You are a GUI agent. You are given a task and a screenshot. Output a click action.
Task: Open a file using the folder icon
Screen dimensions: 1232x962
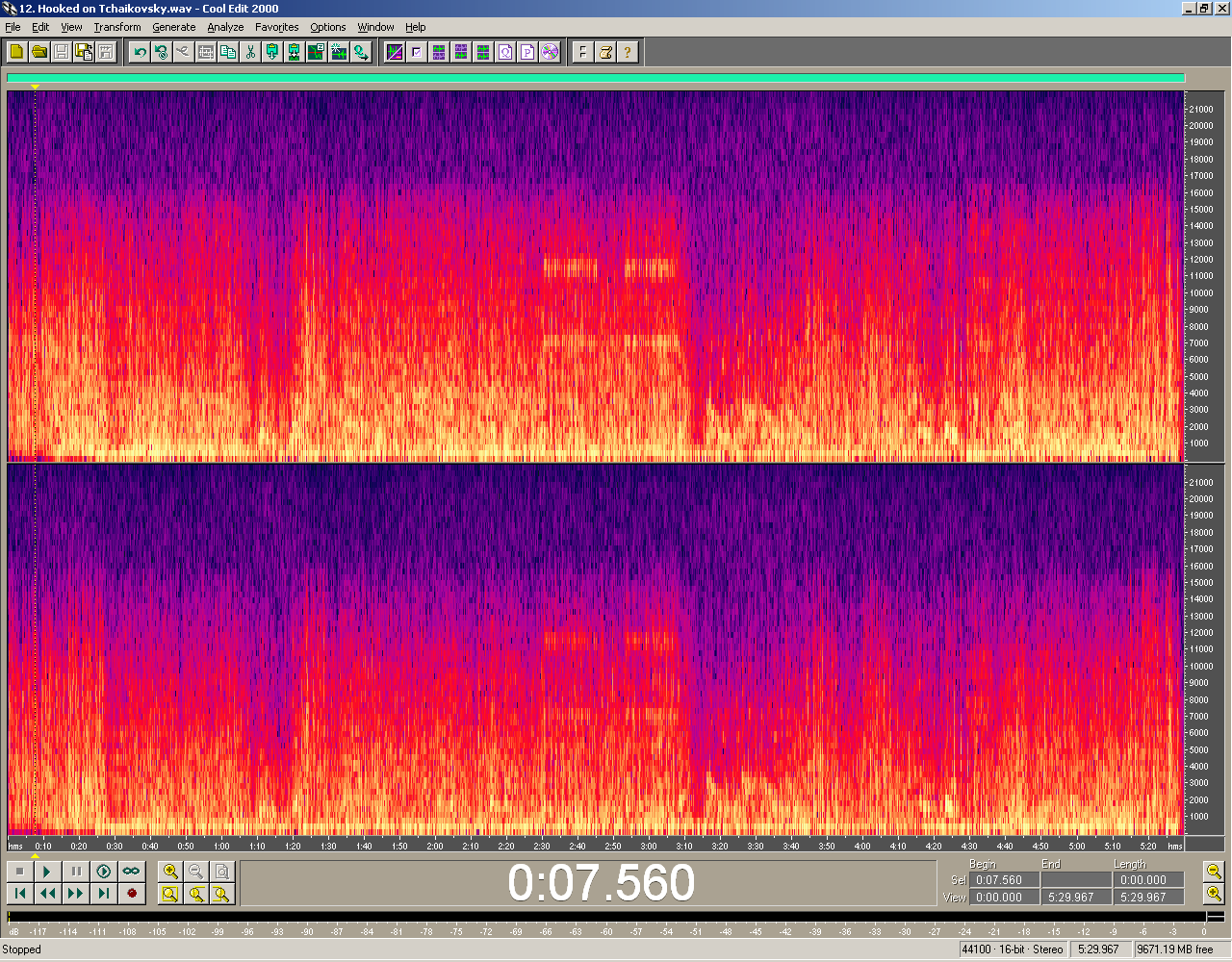[x=39, y=52]
